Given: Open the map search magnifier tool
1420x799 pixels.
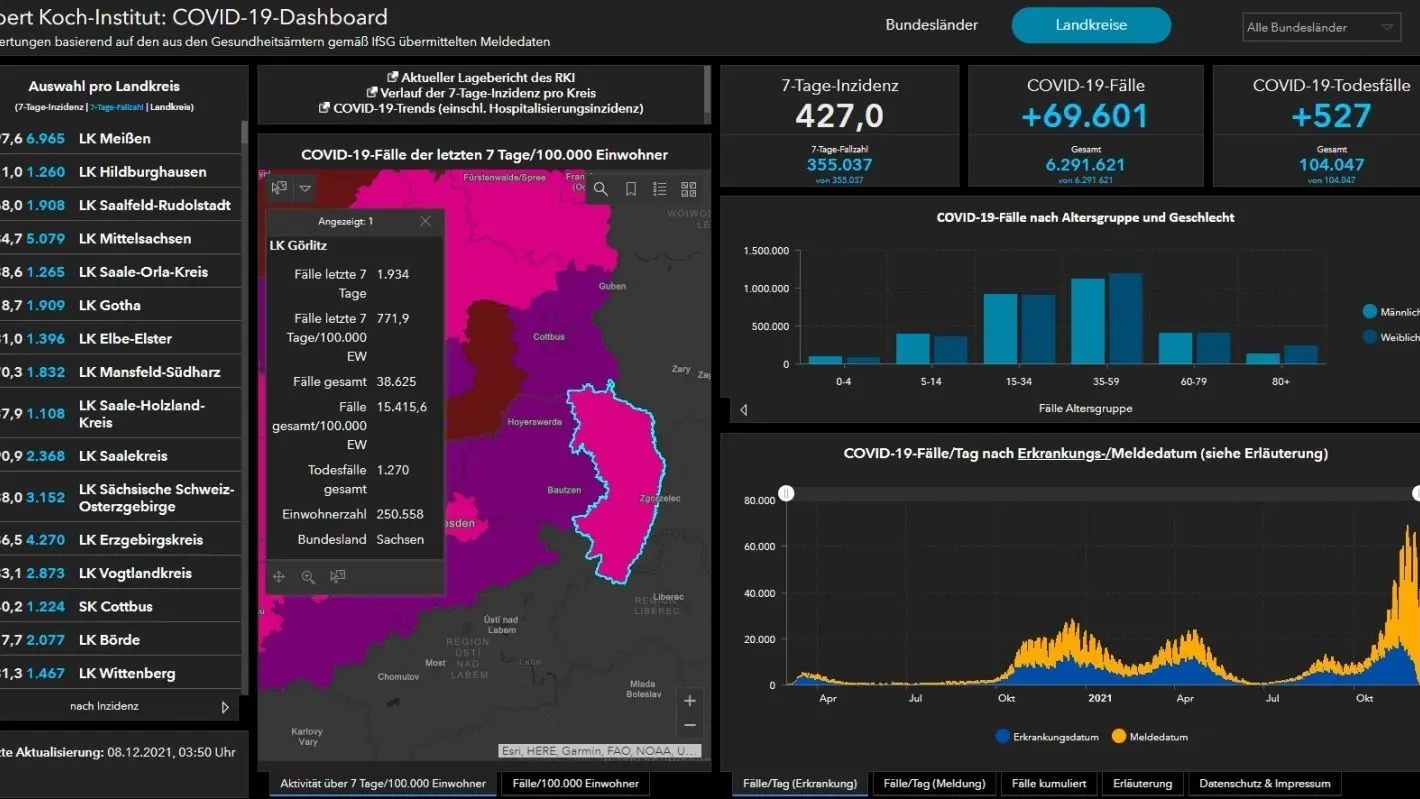Looking at the screenshot, I should 600,189.
